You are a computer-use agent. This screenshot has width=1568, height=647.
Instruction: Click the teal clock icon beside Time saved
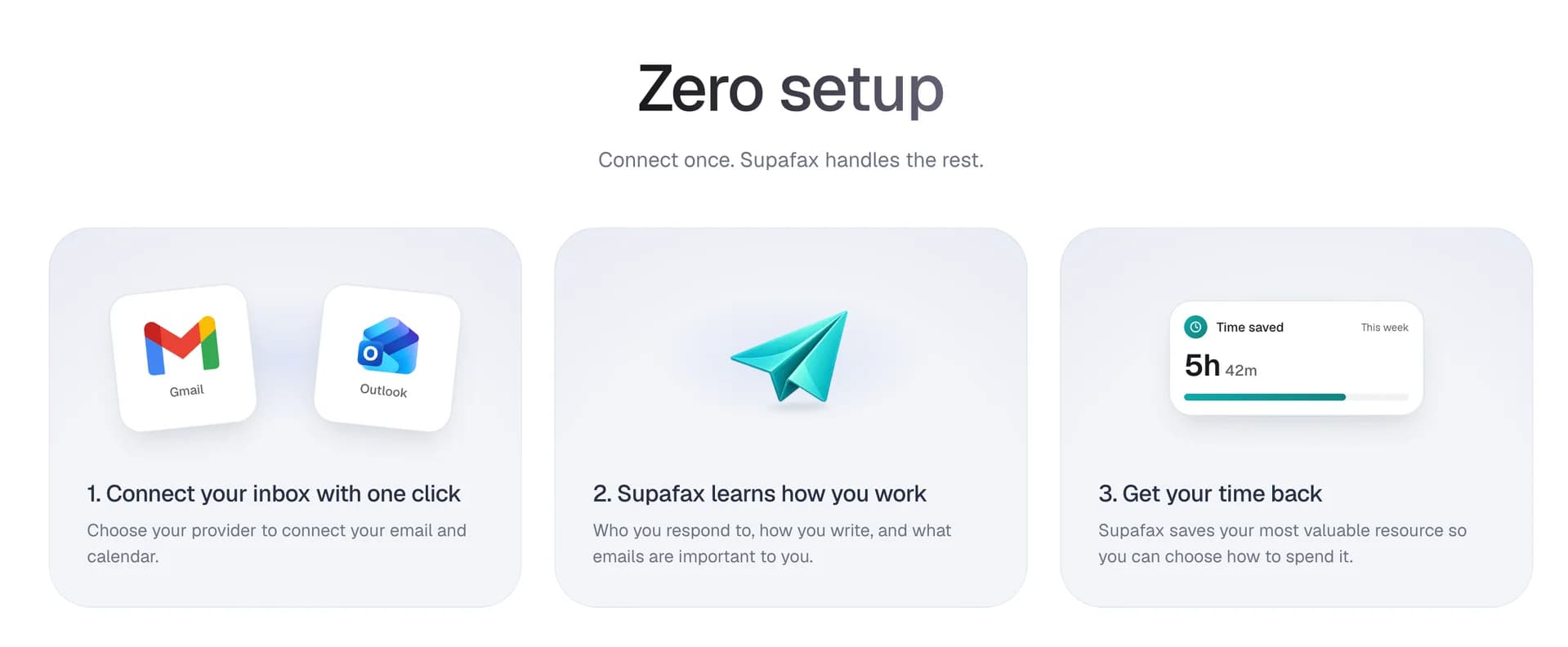pos(1195,327)
